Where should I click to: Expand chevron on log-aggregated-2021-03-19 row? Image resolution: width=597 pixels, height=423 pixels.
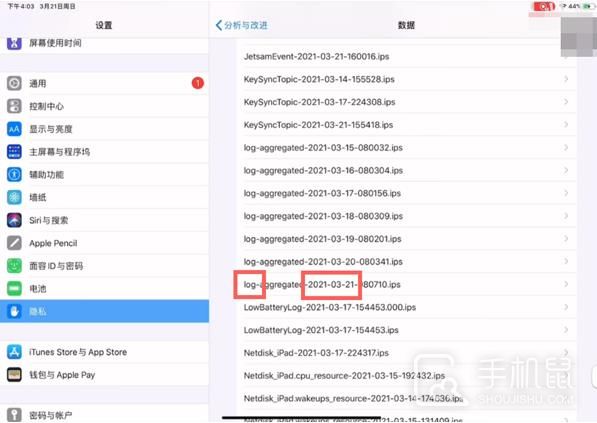[566, 239]
